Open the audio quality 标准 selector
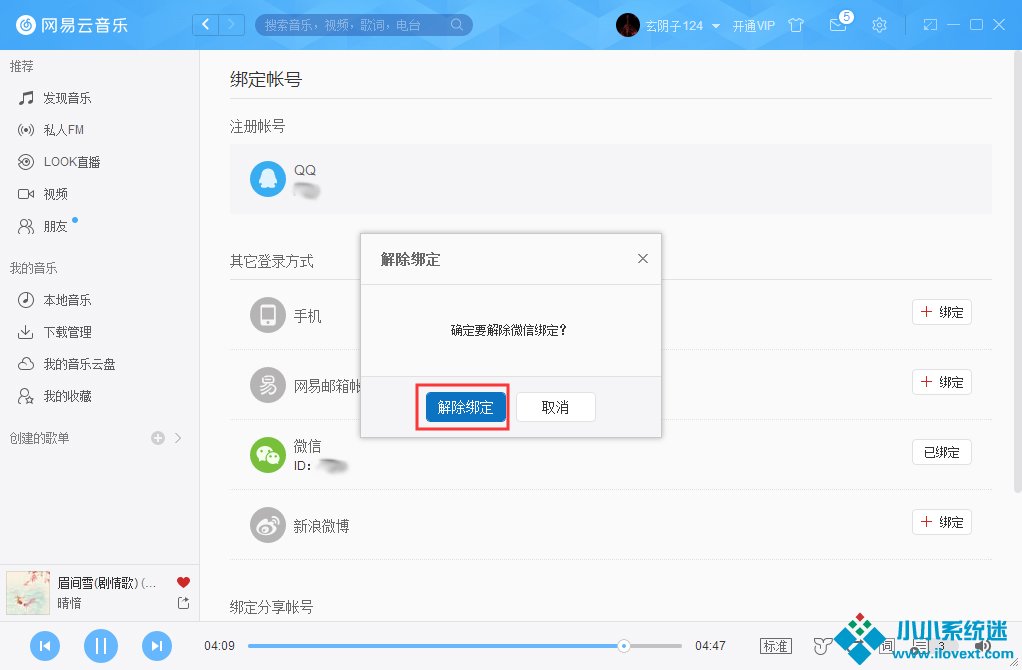1022x670 pixels. 776,646
